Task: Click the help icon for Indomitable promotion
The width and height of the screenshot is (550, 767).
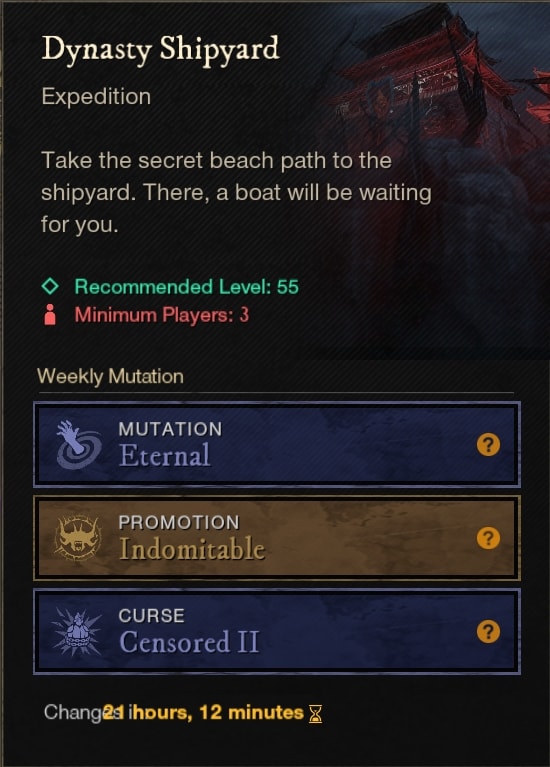Action: tap(488, 538)
